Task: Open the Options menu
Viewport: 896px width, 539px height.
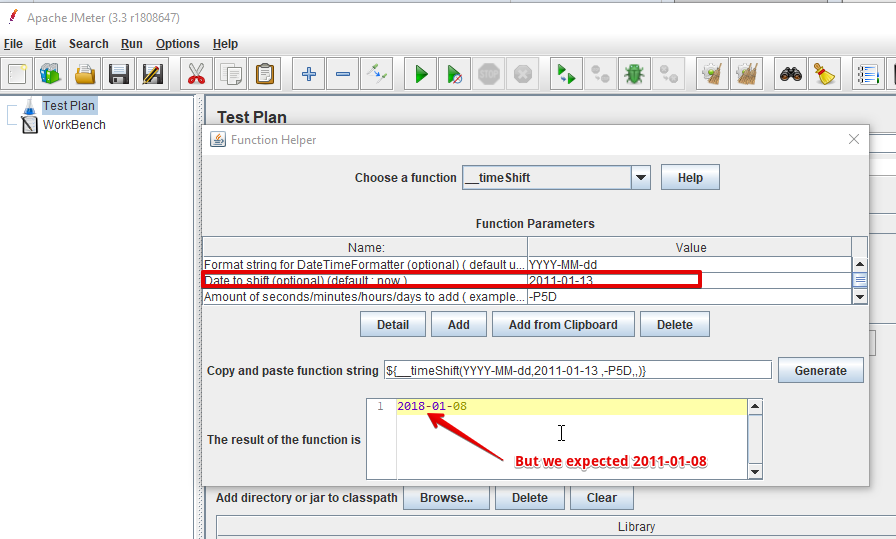Action: (x=178, y=44)
